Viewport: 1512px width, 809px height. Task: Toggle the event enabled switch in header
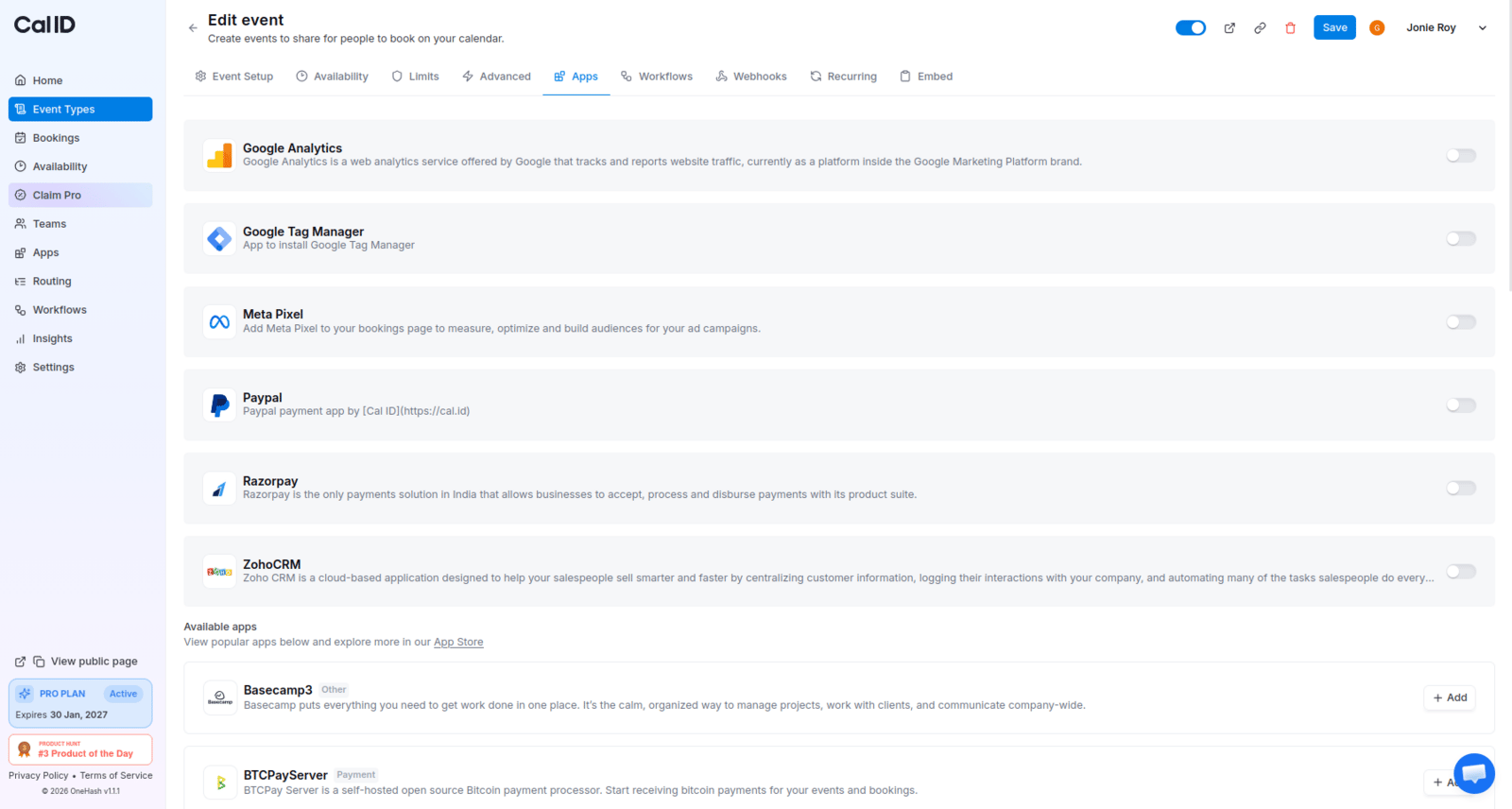coord(1191,27)
